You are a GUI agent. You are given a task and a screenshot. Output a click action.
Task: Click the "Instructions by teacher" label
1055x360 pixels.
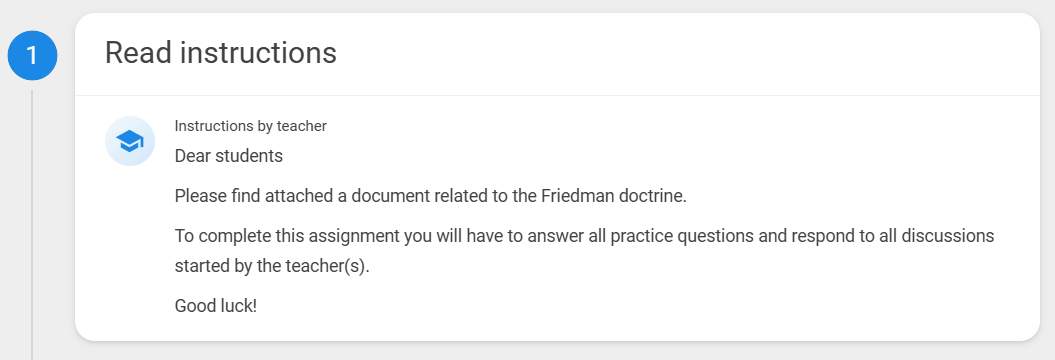tap(250, 126)
